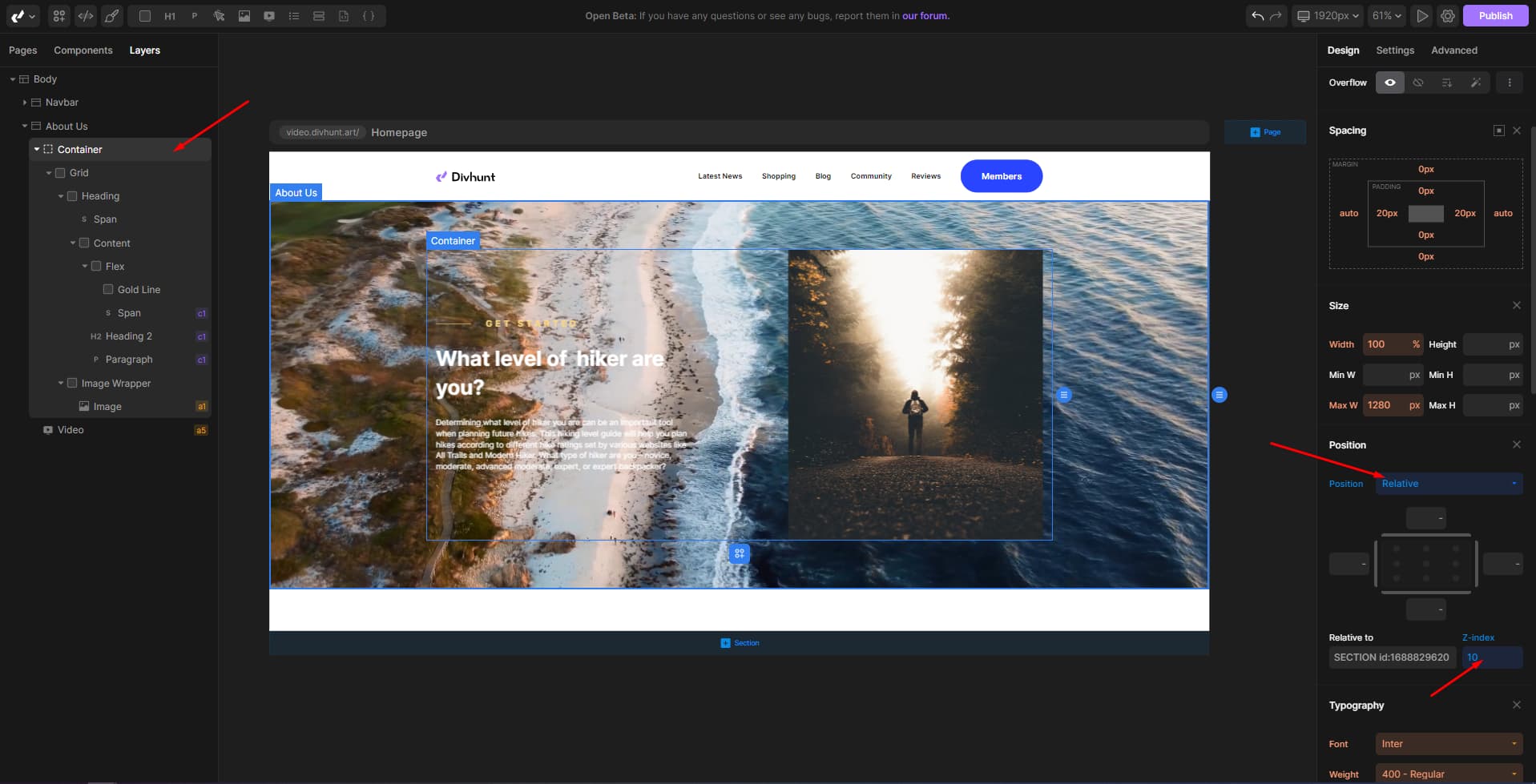Collapse the Image Wrapper layer

(x=61, y=384)
